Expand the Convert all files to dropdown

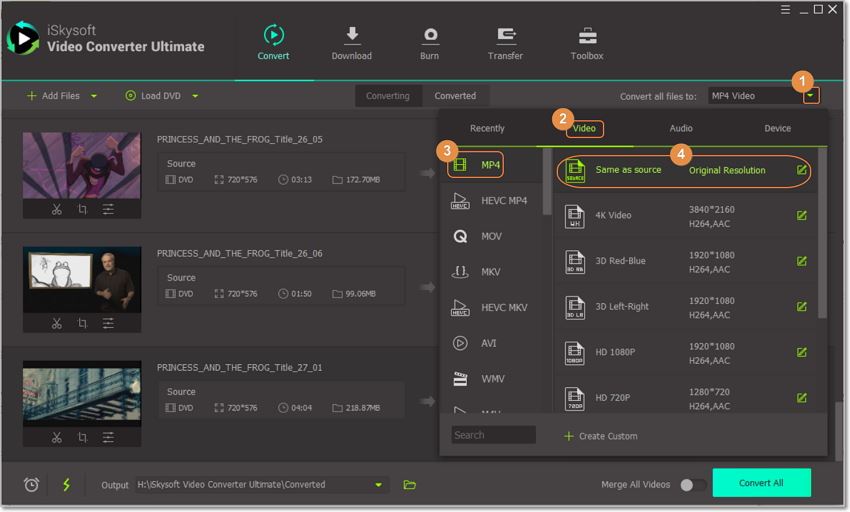811,96
